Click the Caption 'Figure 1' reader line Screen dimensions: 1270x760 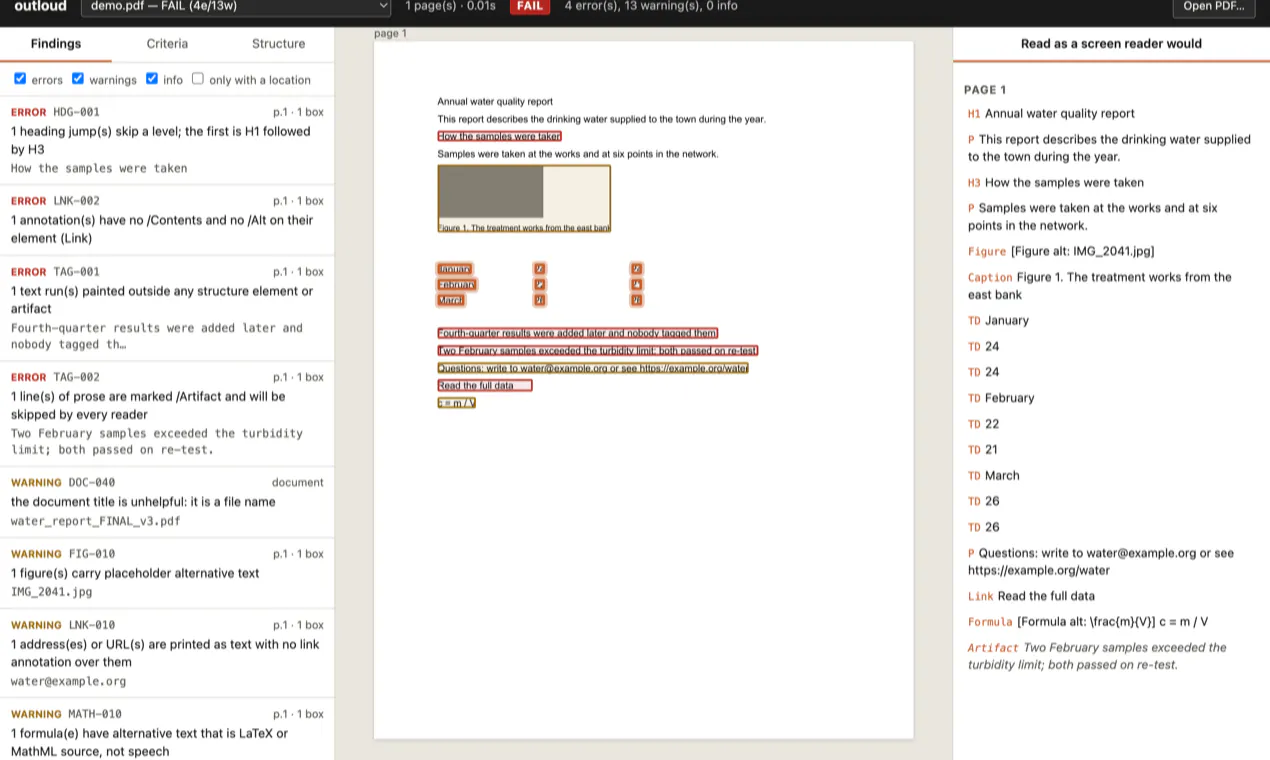coord(1100,286)
